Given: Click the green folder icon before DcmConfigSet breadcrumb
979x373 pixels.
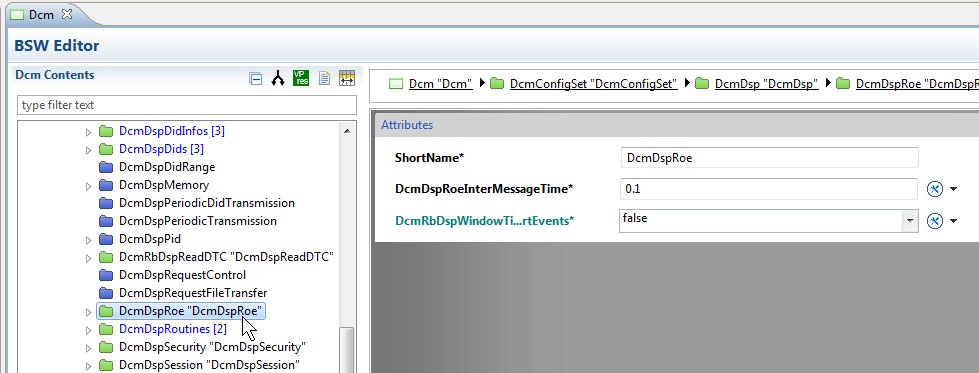Looking at the screenshot, I should 497,83.
